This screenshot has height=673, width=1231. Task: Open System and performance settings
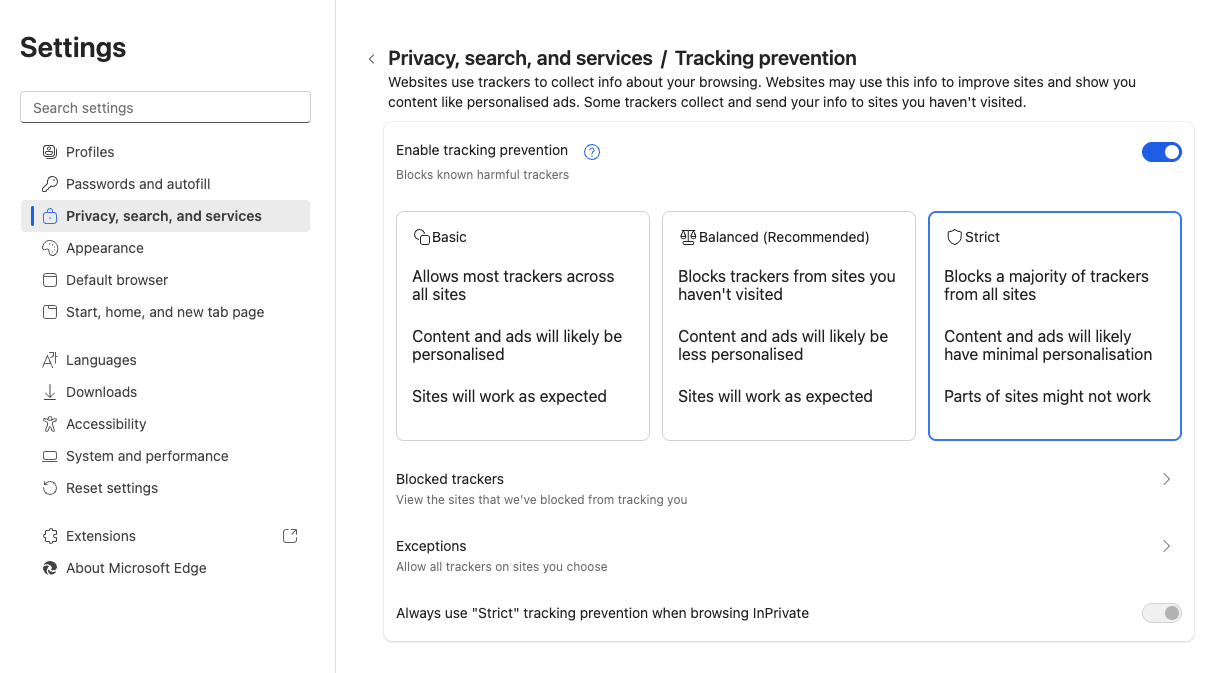click(147, 456)
